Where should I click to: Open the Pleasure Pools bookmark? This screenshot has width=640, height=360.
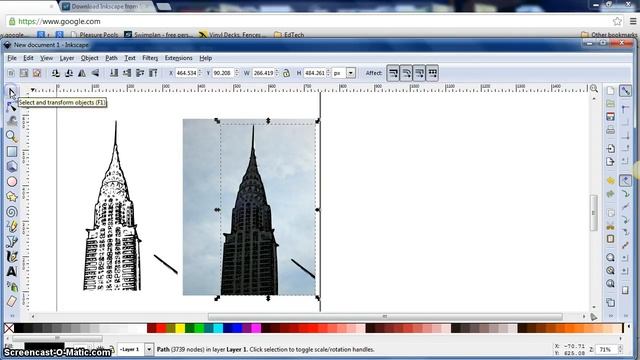(94, 35)
